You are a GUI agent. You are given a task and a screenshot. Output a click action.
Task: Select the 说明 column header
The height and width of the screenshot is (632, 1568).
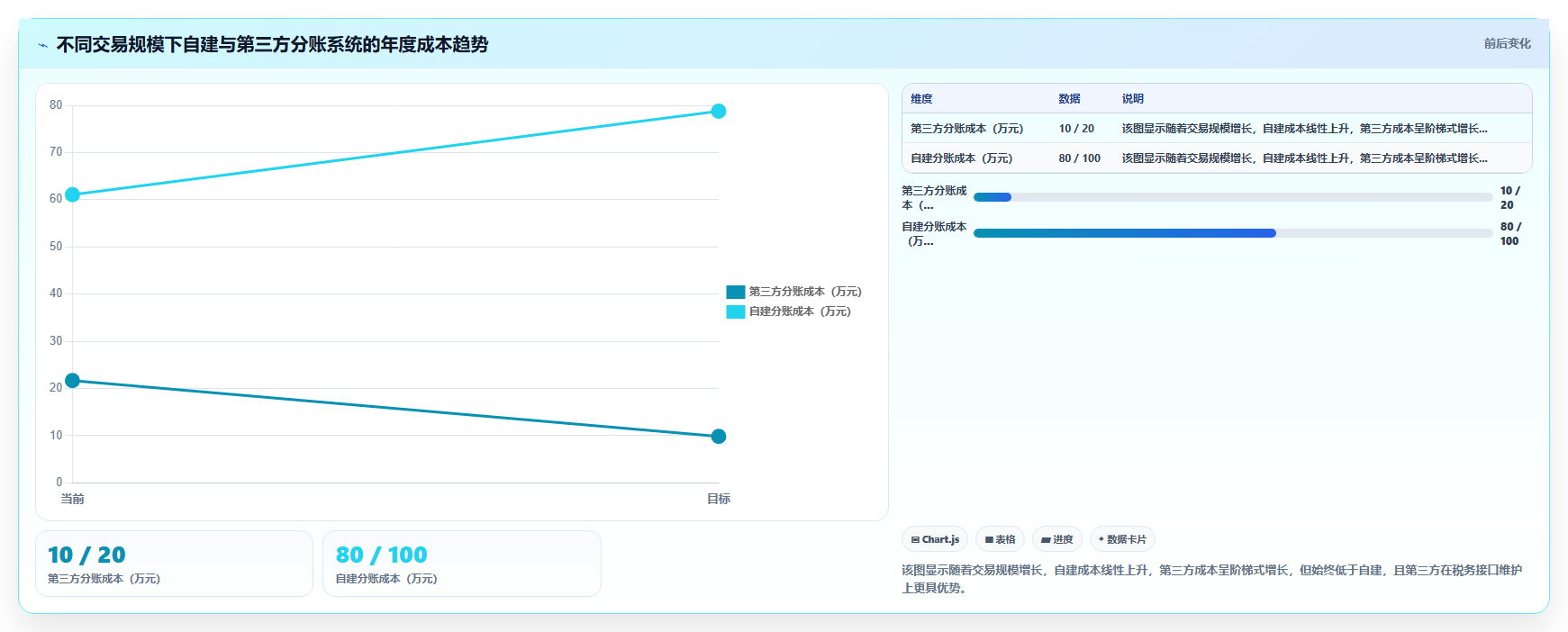pyautogui.click(x=1132, y=99)
